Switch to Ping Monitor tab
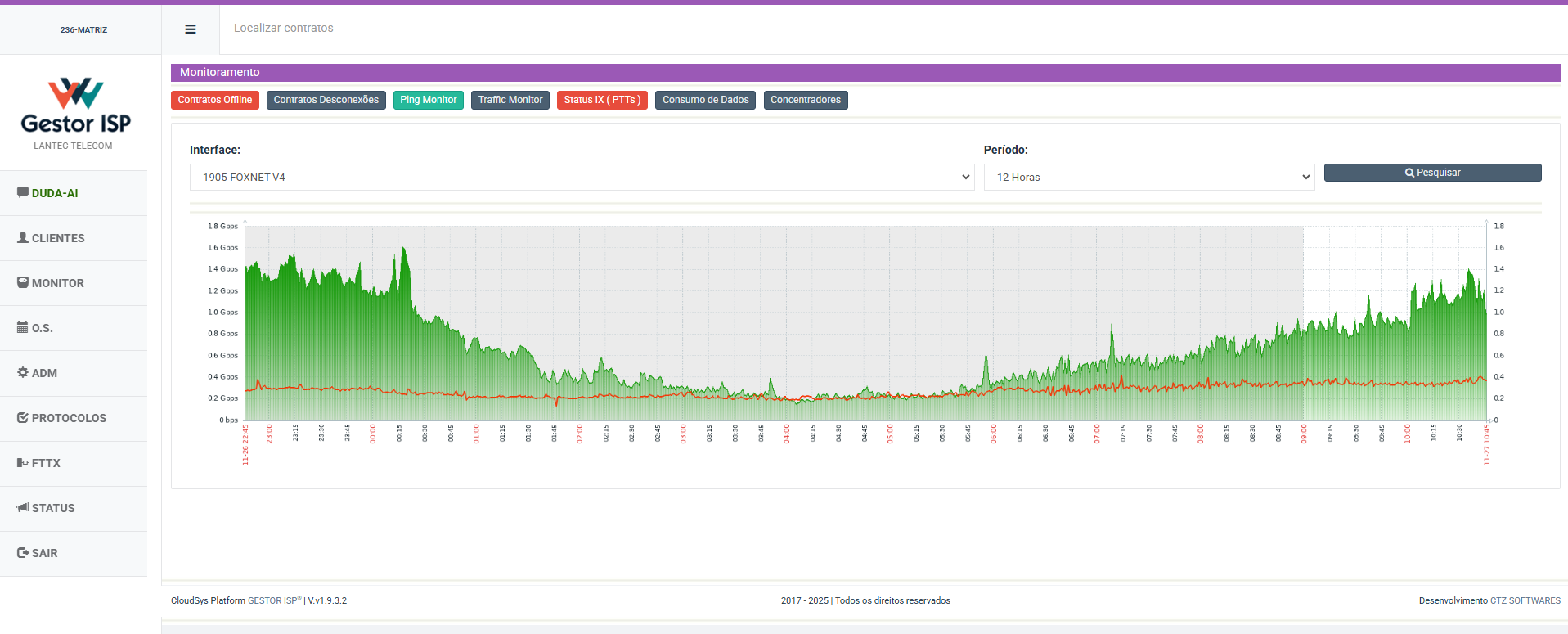 coord(428,100)
